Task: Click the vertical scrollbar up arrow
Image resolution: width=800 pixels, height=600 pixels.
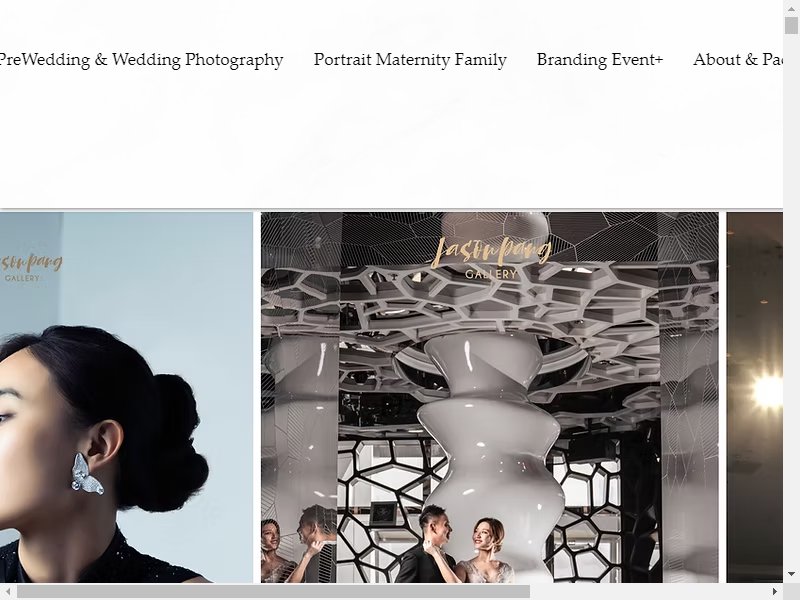Action: pyautogui.click(x=791, y=8)
